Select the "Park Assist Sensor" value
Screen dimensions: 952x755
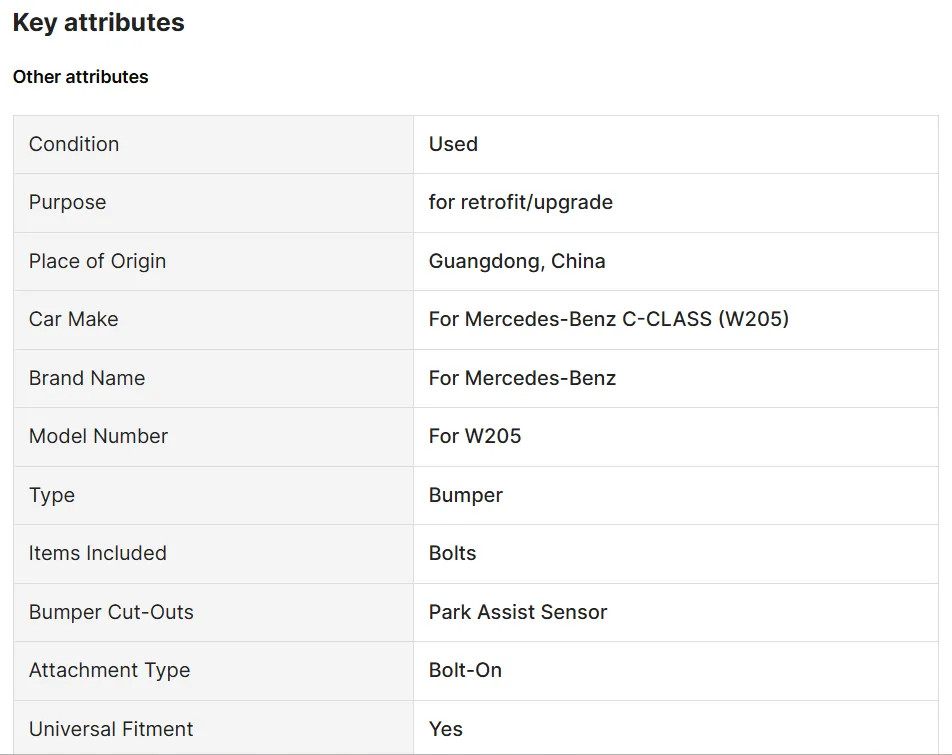click(x=518, y=612)
